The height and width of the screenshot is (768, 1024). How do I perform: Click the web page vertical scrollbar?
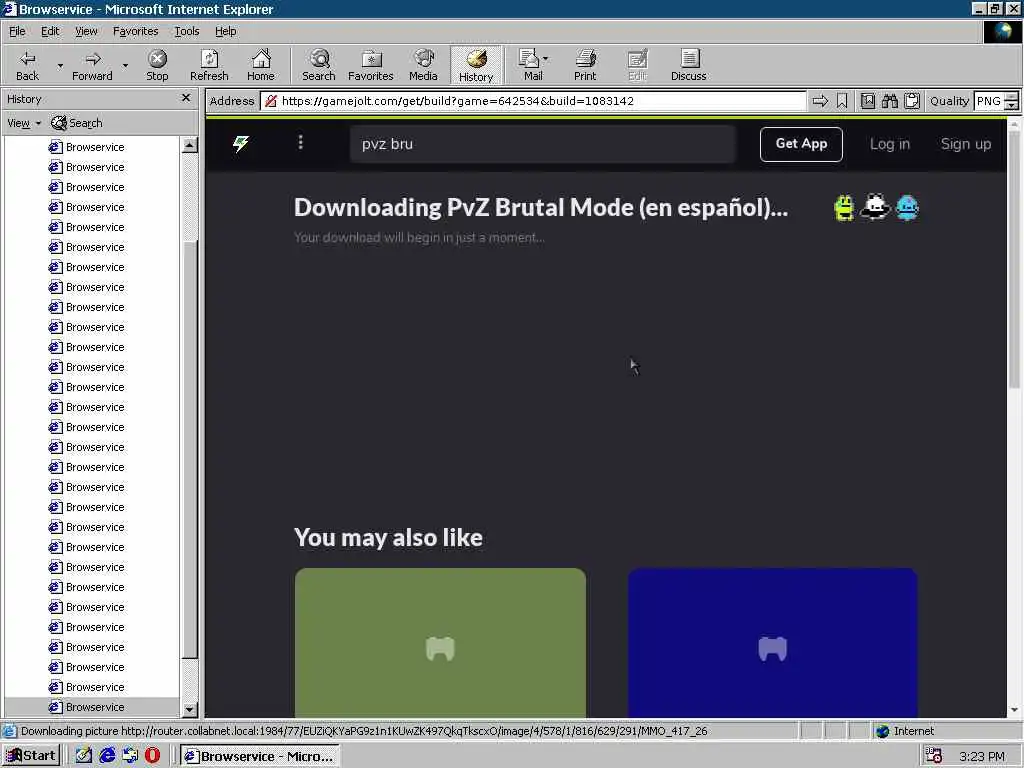point(1014,258)
